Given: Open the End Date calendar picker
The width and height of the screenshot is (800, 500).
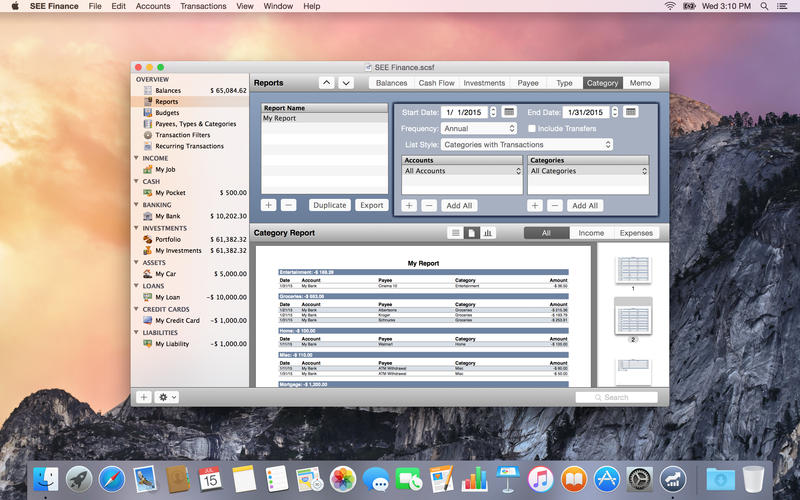Looking at the screenshot, I should coord(631,112).
